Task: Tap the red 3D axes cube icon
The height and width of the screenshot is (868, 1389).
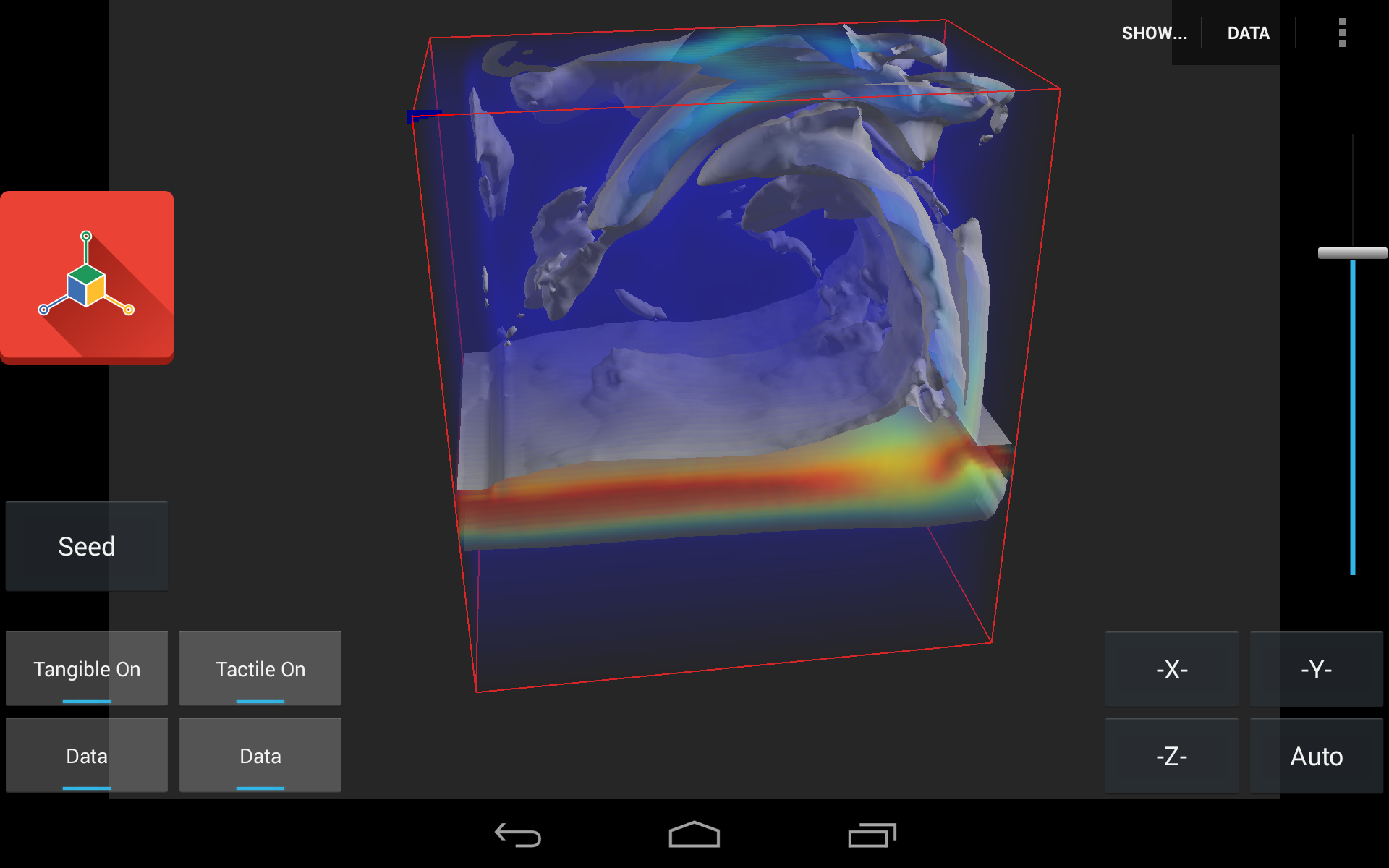Action: pos(87,277)
